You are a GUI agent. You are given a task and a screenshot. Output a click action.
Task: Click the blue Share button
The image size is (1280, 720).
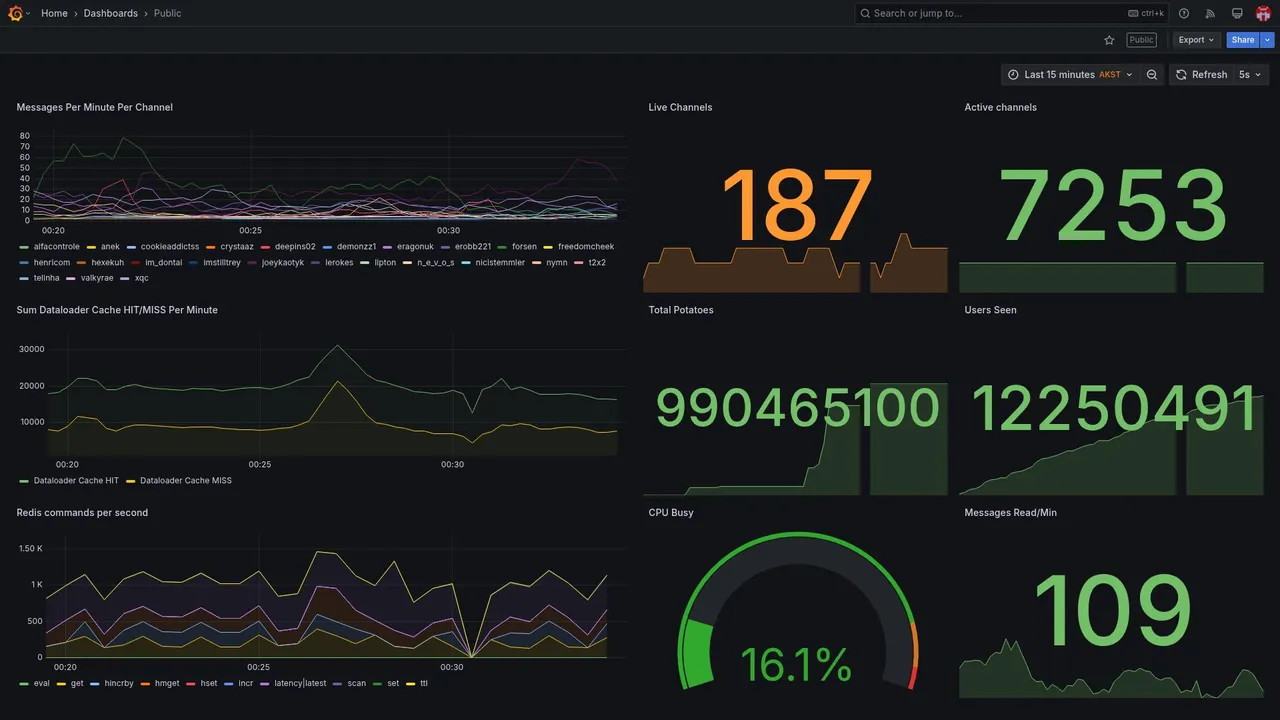point(1243,40)
